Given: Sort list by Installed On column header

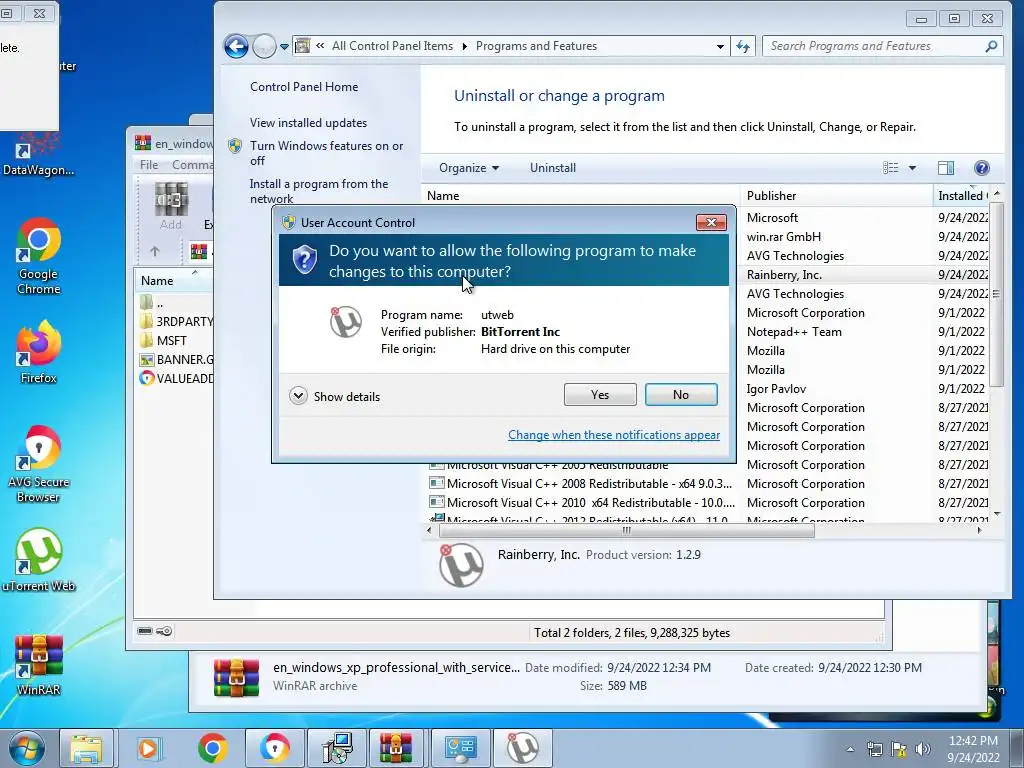Looking at the screenshot, I should click(x=960, y=196).
